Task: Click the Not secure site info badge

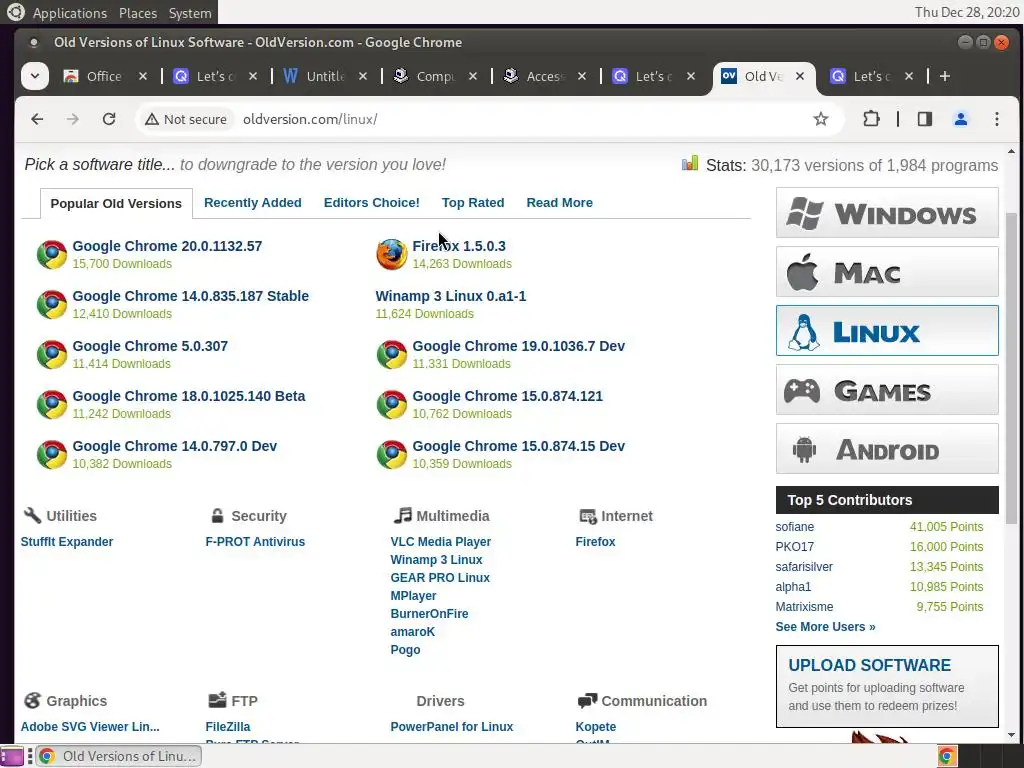Action: (x=186, y=119)
